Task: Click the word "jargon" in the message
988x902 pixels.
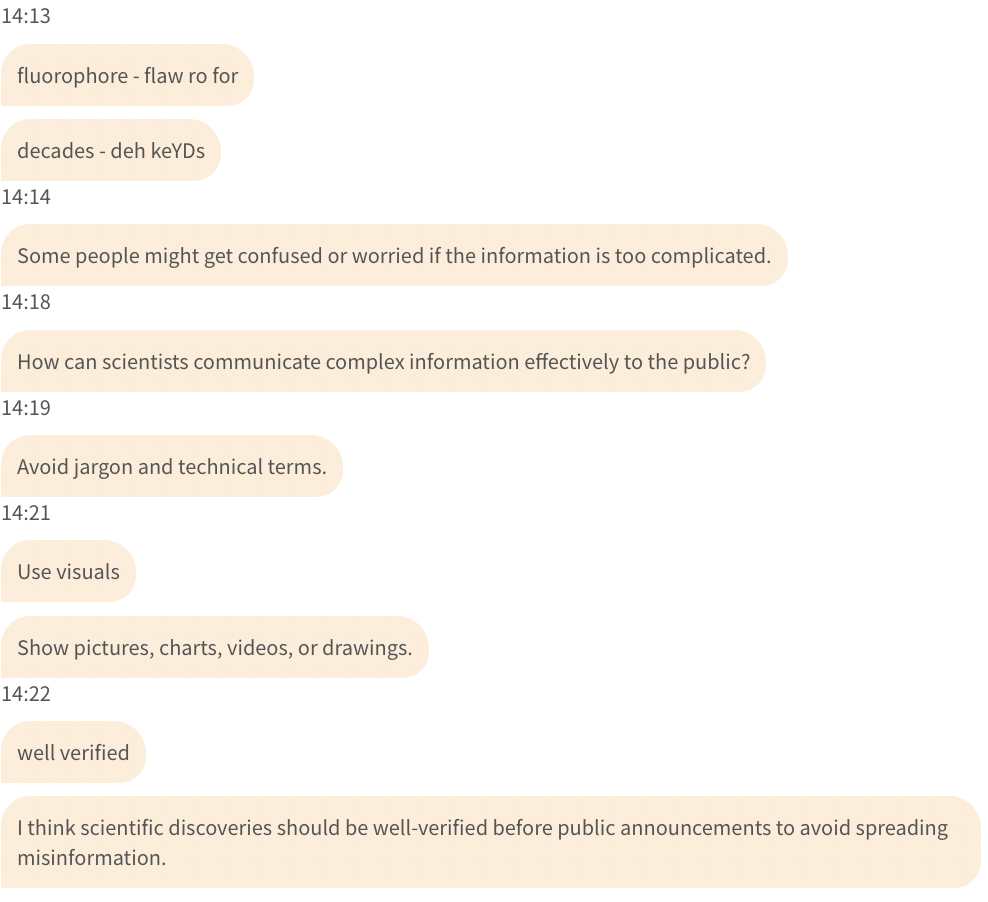Action: [x=103, y=466]
